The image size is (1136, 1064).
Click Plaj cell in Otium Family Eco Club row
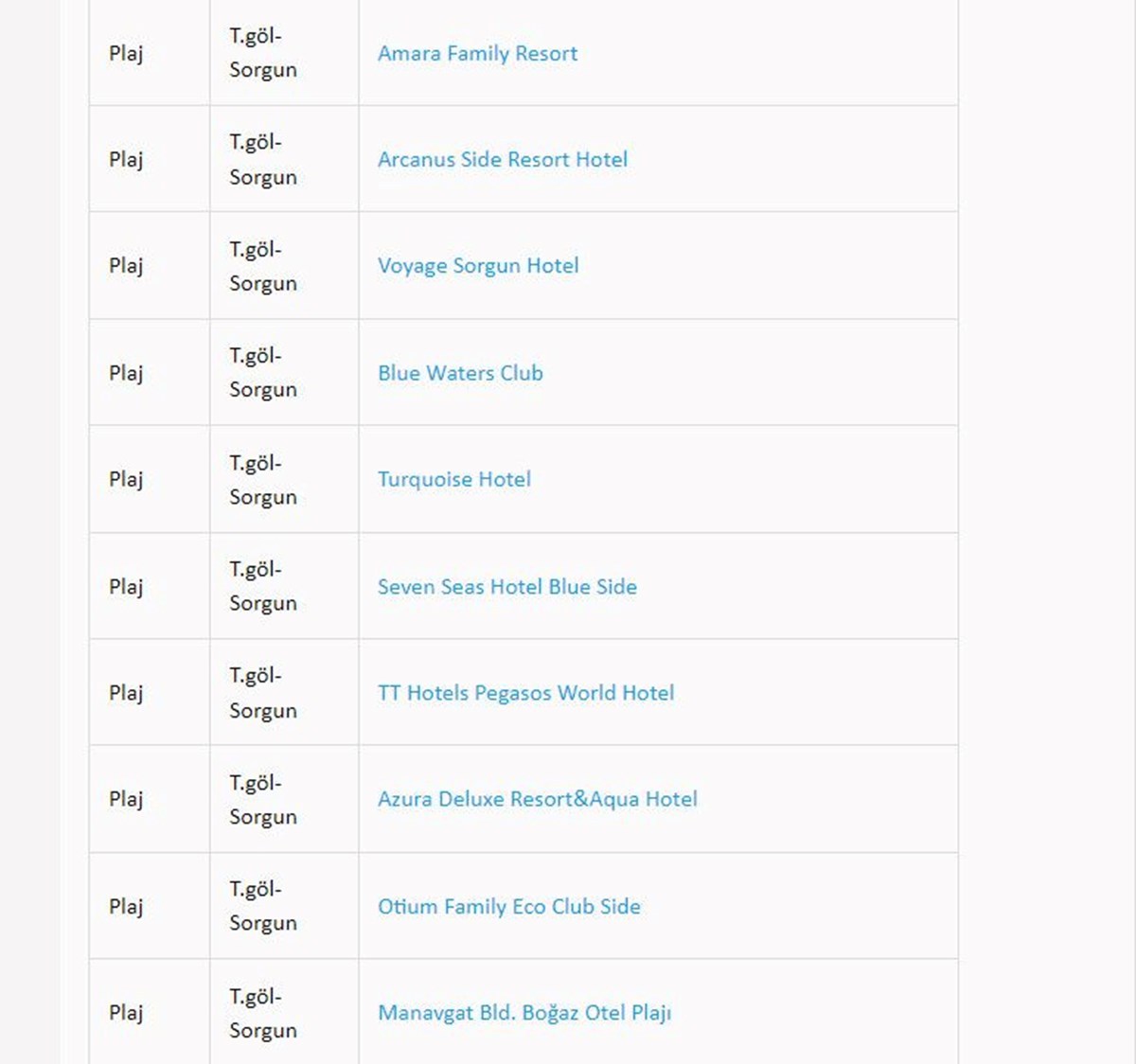tap(150, 906)
